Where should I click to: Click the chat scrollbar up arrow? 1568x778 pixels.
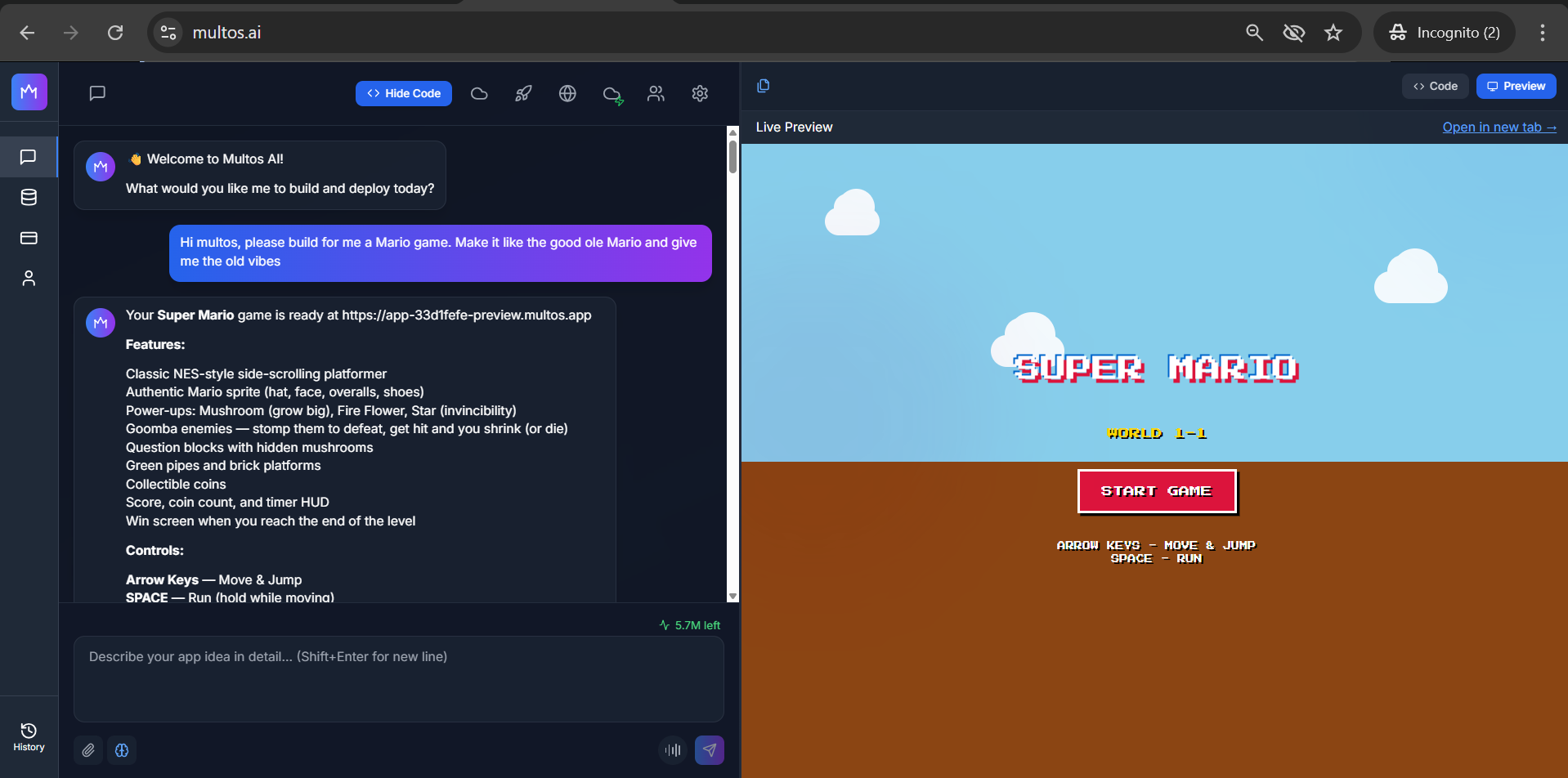coord(732,132)
